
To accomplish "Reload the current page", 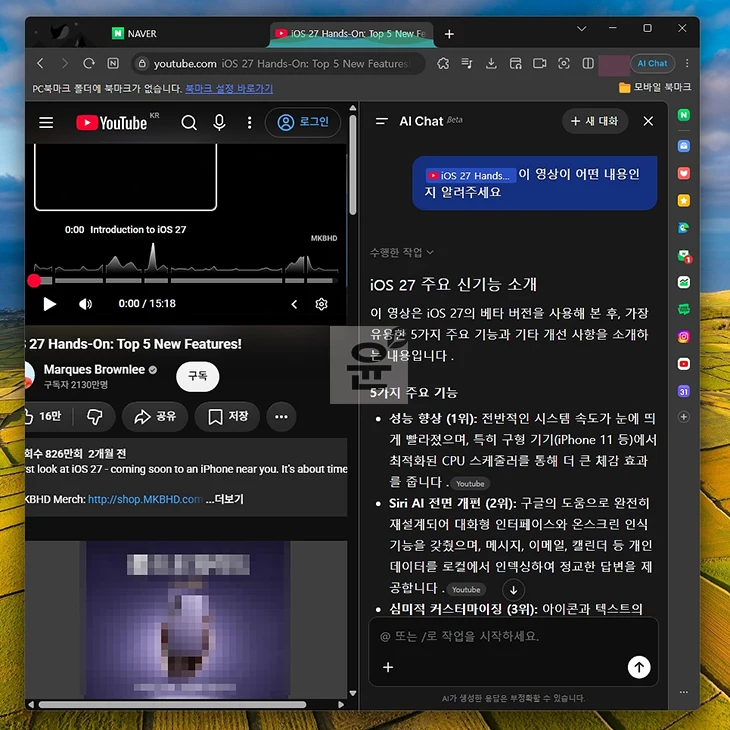I will click(x=88, y=63).
